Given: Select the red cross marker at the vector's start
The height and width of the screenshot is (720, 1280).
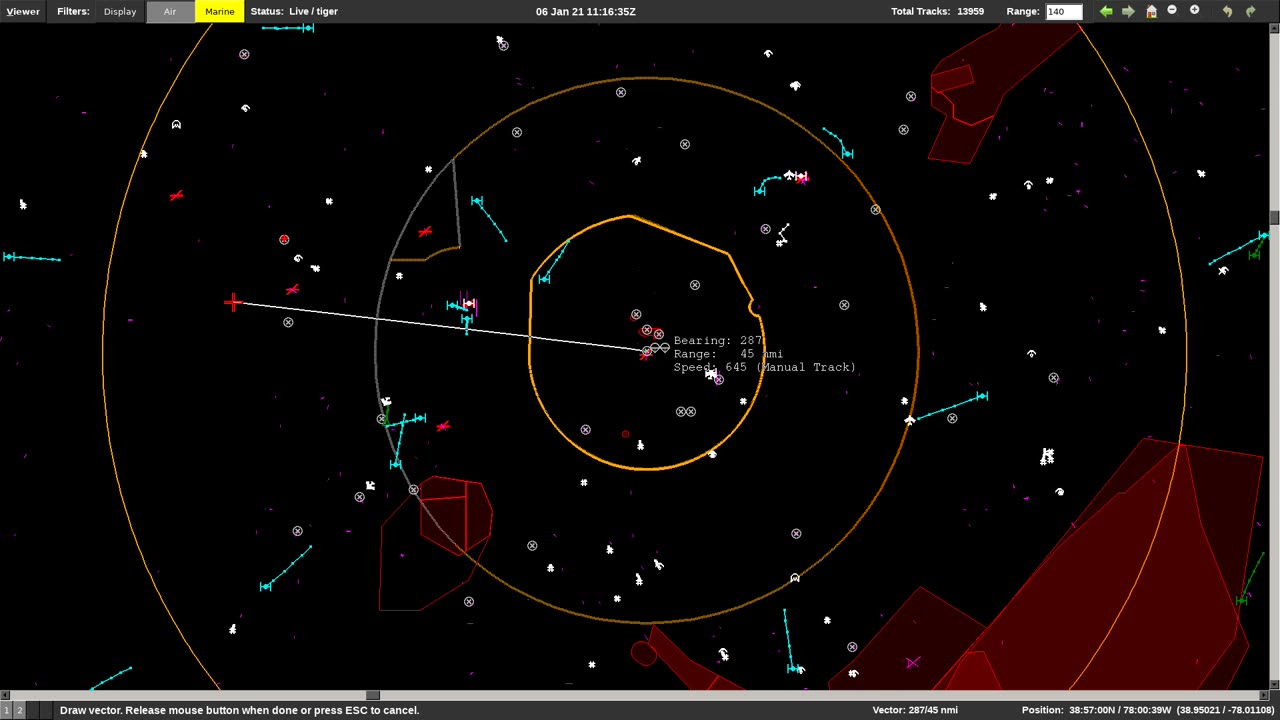Looking at the screenshot, I should click(x=233, y=302).
